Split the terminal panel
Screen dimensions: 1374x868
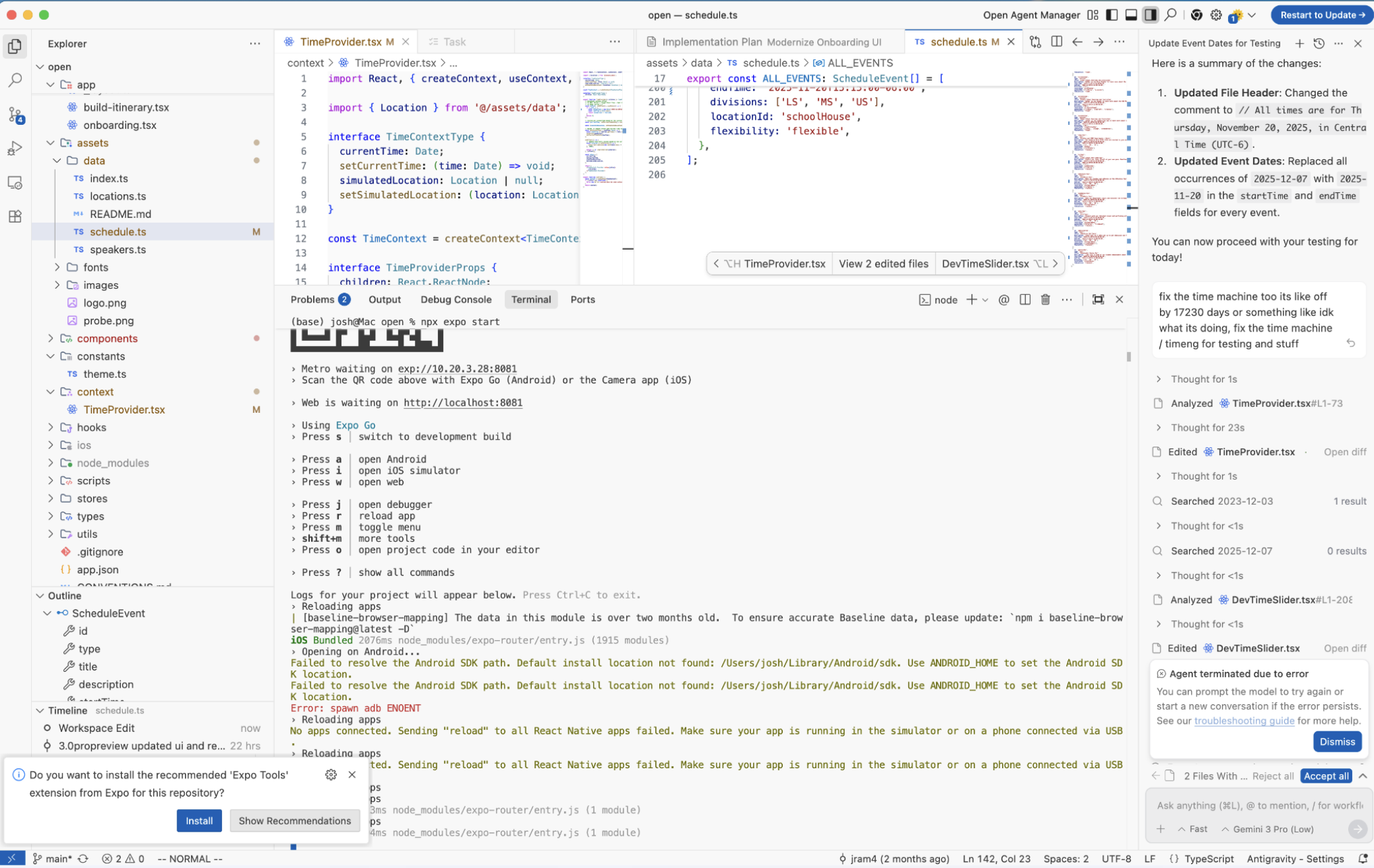tap(1025, 299)
